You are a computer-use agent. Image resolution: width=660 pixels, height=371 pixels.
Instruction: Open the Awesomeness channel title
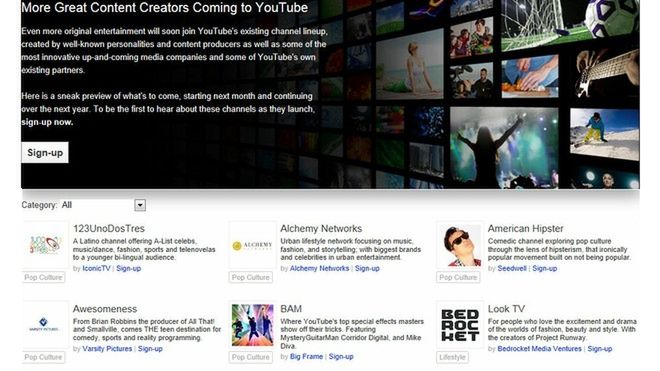[x=105, y=309]
